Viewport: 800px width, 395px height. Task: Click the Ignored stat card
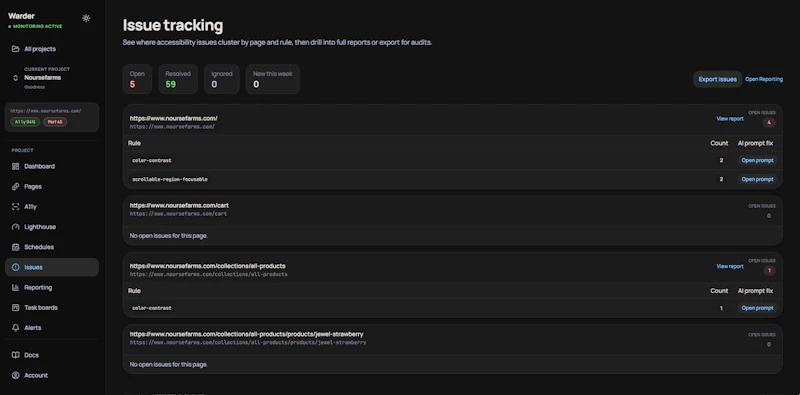(x=222, y=79)
